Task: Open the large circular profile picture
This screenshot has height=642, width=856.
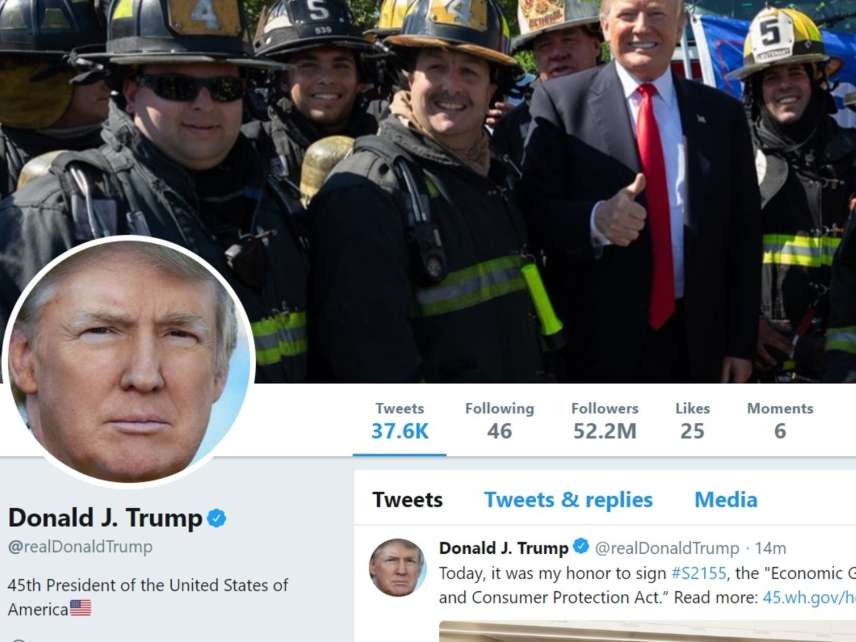Action: coord(128,361)
